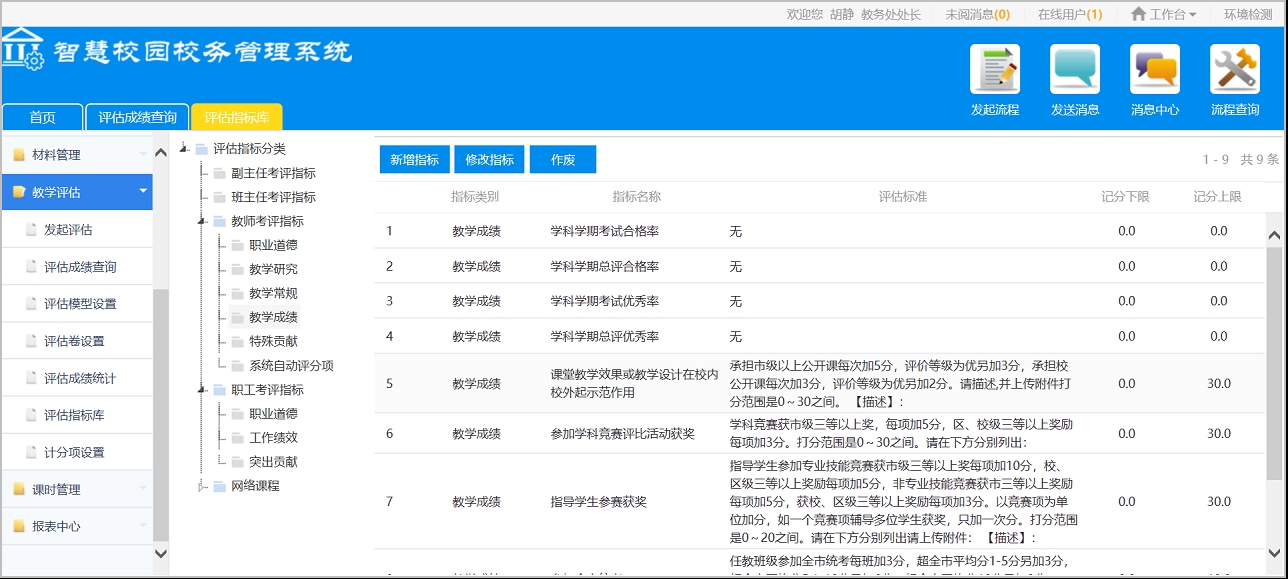Click the 环境检测 link
The image size is (1288, 579).
[x=1249, y=14]
